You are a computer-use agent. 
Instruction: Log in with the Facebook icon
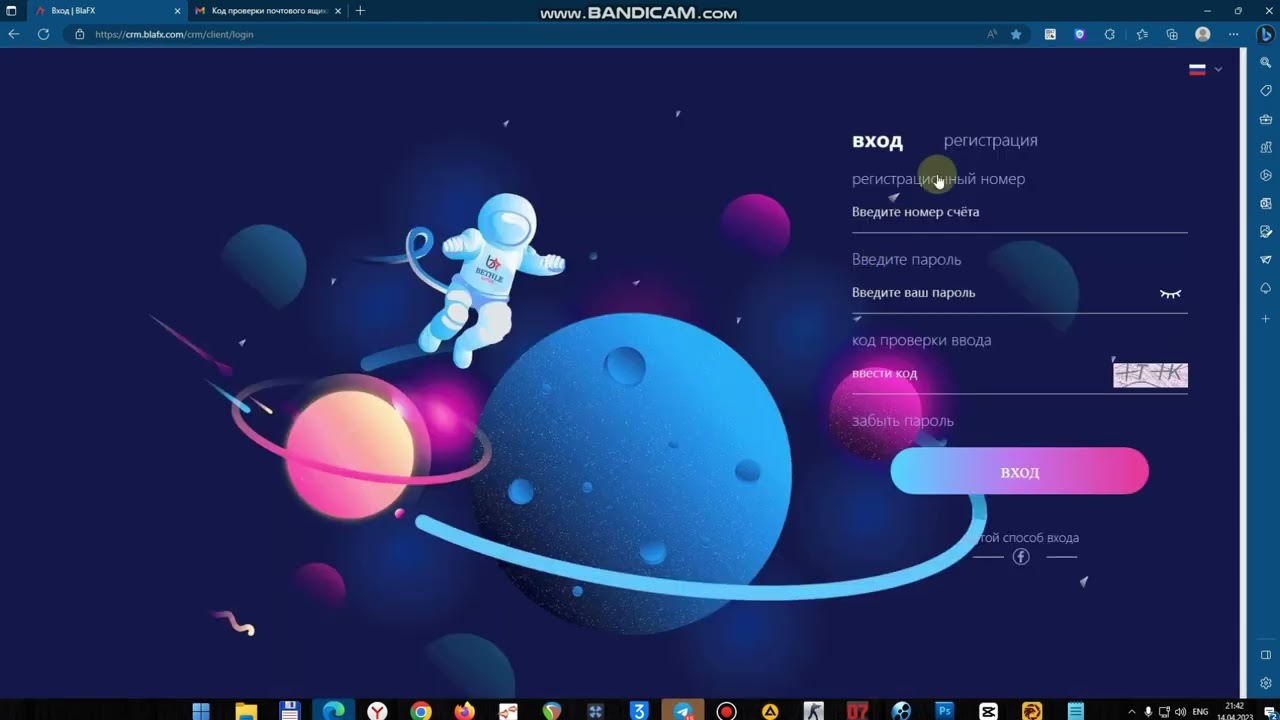tap(1021, 557)
